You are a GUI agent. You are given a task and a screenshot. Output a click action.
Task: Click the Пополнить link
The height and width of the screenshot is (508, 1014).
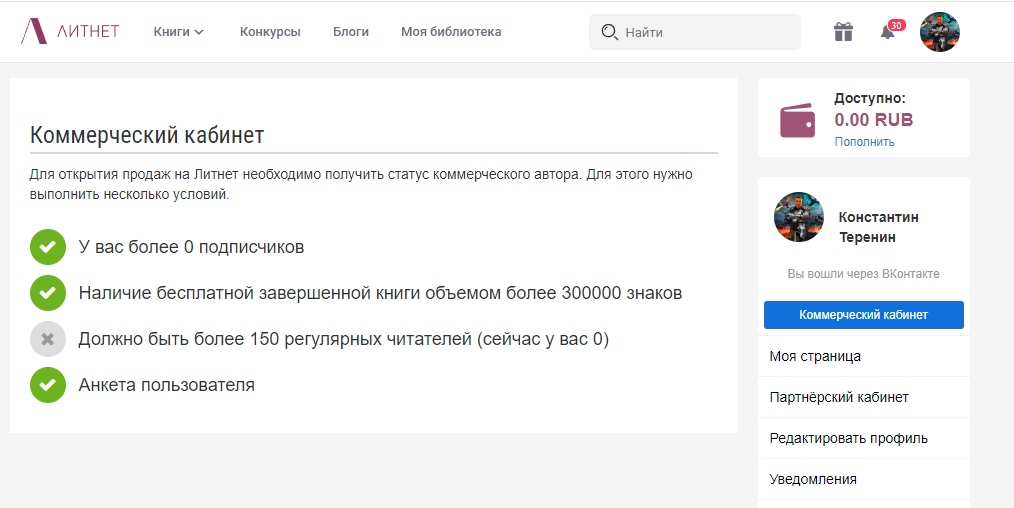[x=864, y=142]
